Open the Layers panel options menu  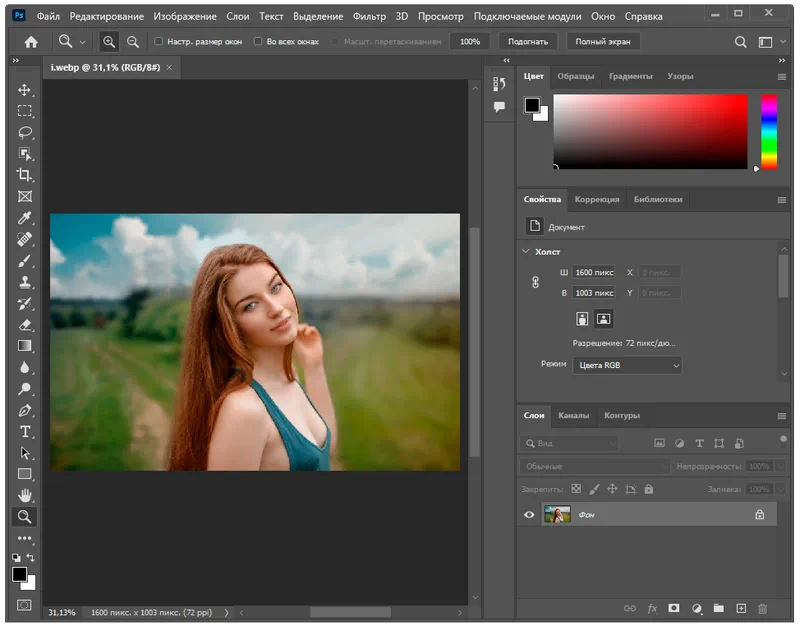point(782,416)
